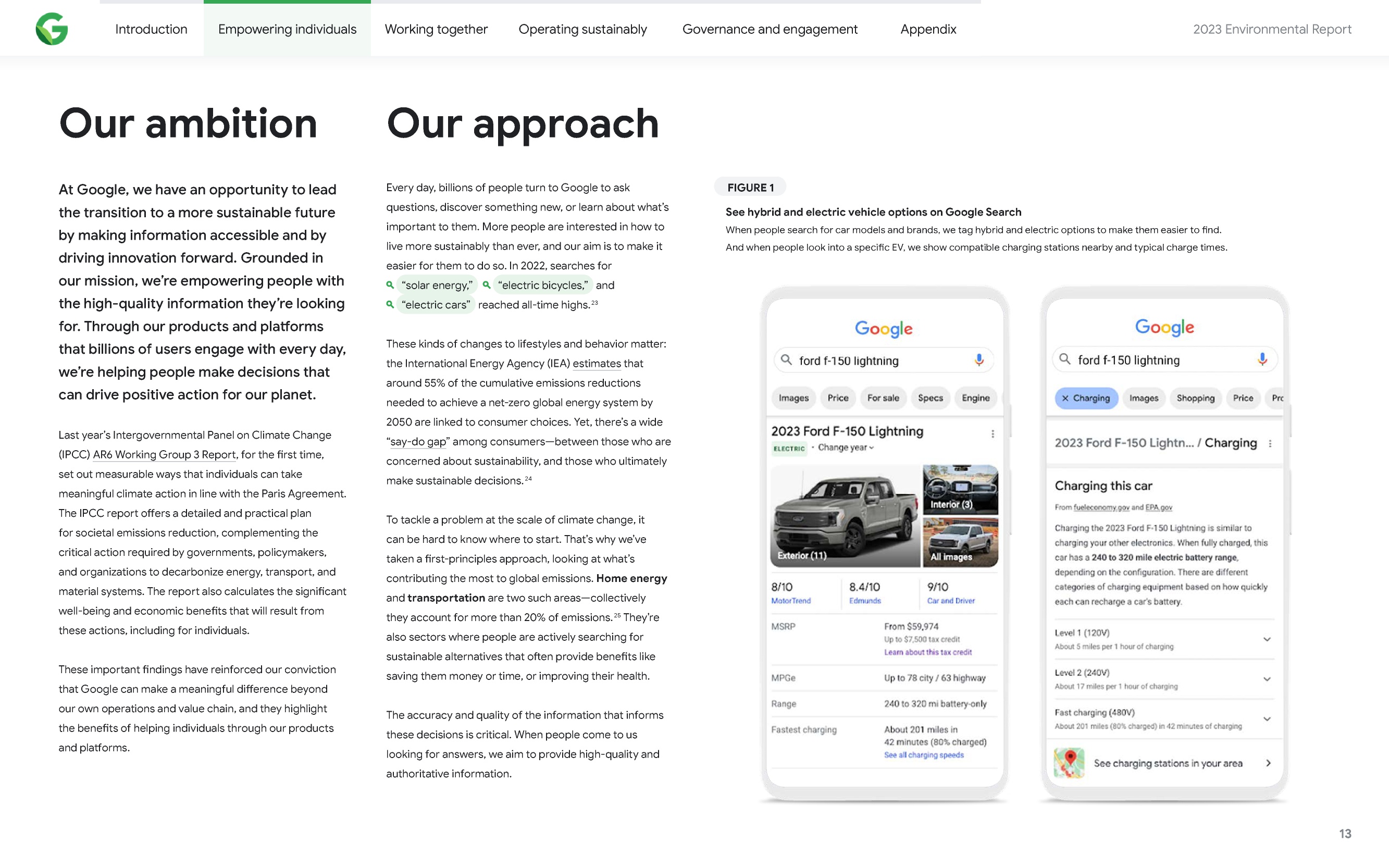Select the Shopping chip
This screenshot has width=1389, height=868.
1195,398
